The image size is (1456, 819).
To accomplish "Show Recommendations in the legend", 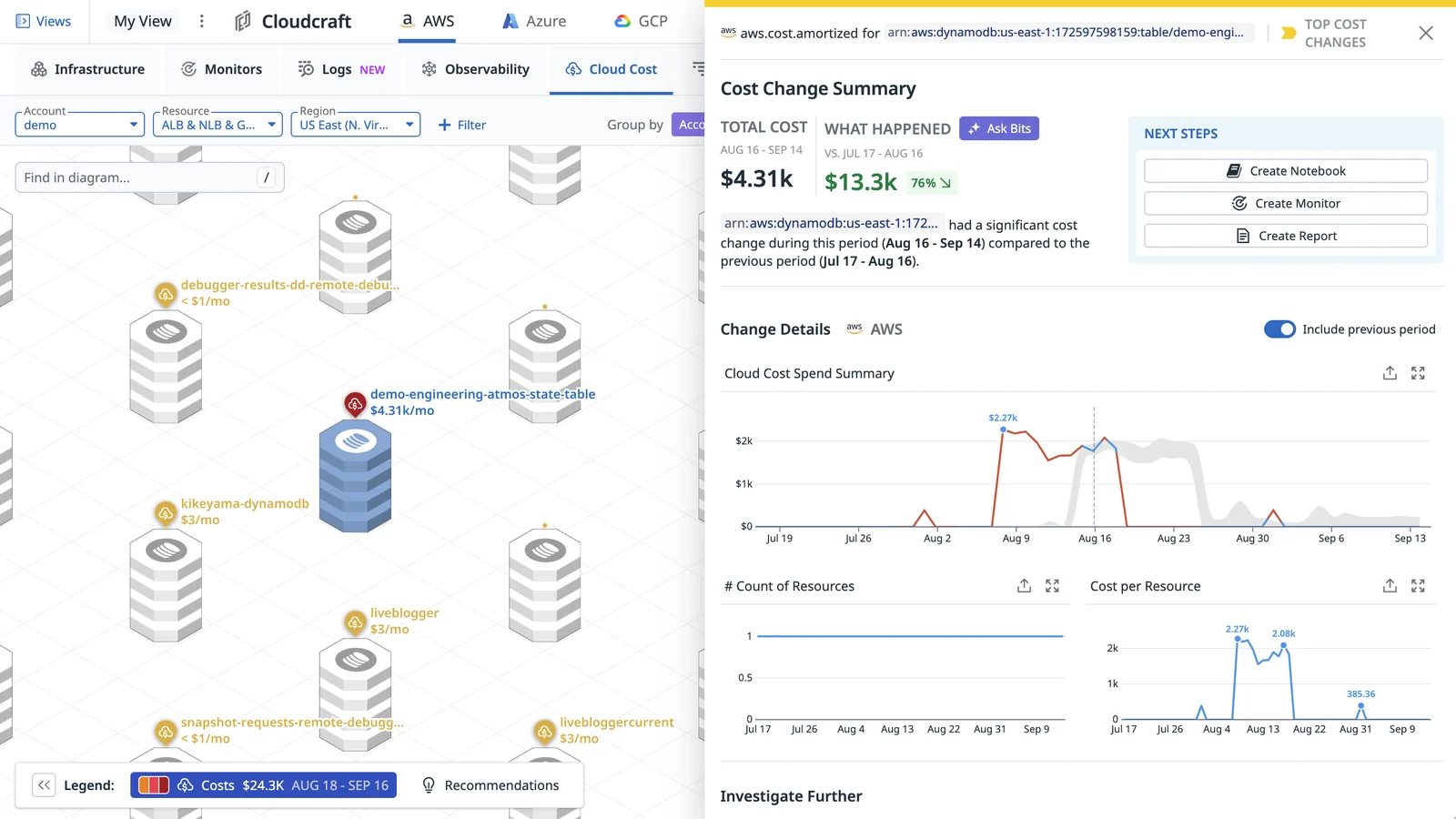I will point(490,785).
